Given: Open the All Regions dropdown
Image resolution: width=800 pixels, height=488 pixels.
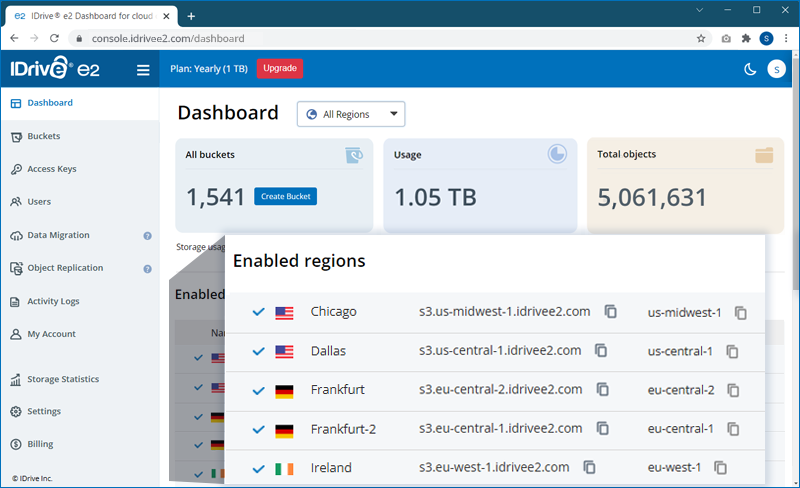Looking at the screenshot, I should [x=350, y=114].
